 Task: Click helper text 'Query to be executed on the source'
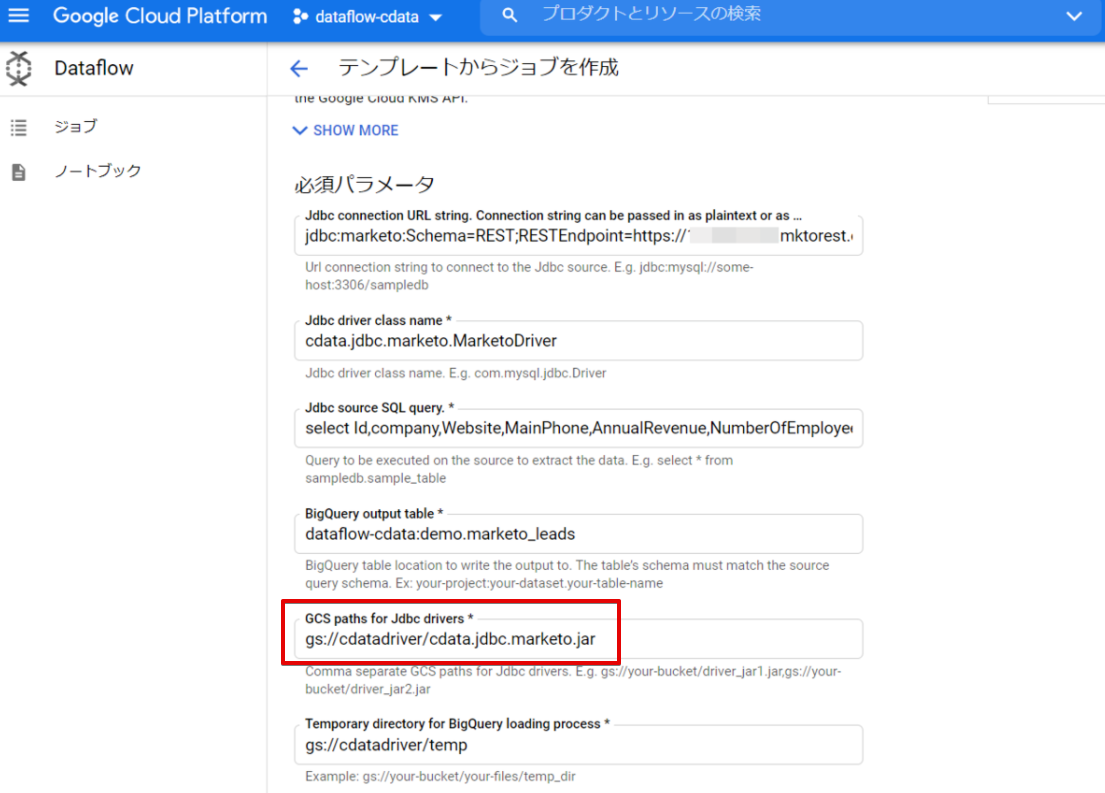pyautogui.click(x=519, y=469)
